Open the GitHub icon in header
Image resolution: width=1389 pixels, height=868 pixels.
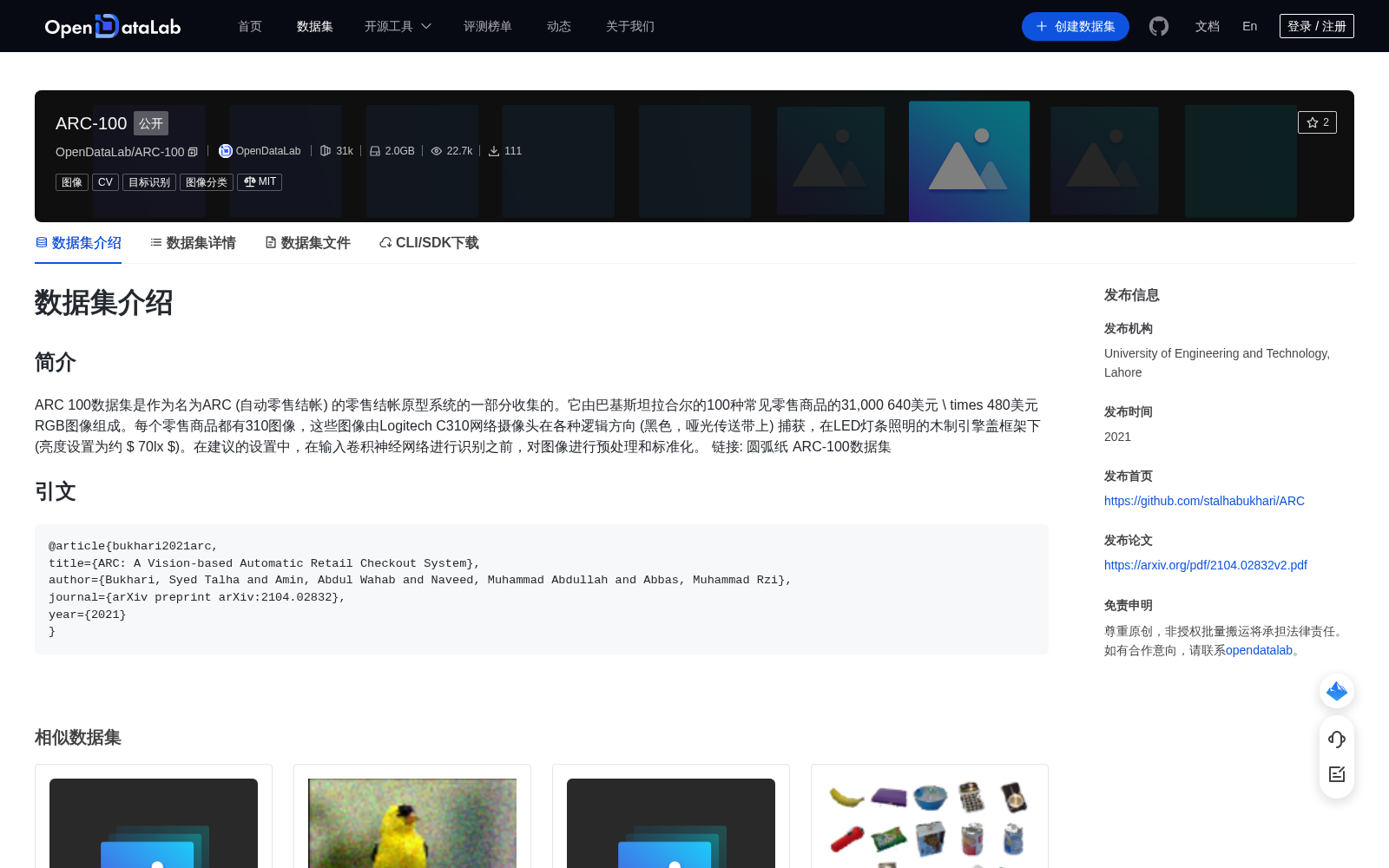[1159, 26]
